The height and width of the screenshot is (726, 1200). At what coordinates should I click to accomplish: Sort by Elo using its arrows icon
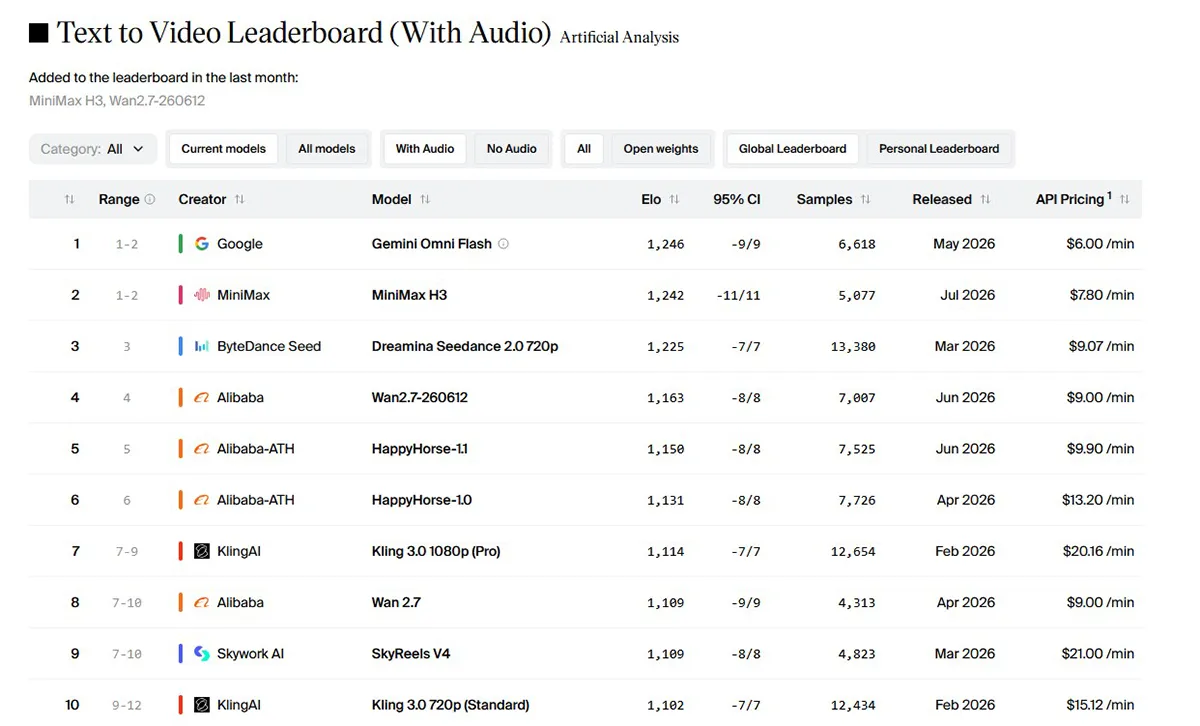[x=674, y=199]
